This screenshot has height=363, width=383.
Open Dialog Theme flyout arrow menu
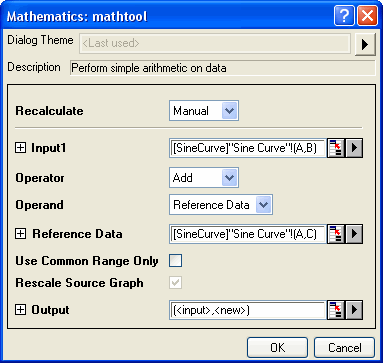click(365, 44)
